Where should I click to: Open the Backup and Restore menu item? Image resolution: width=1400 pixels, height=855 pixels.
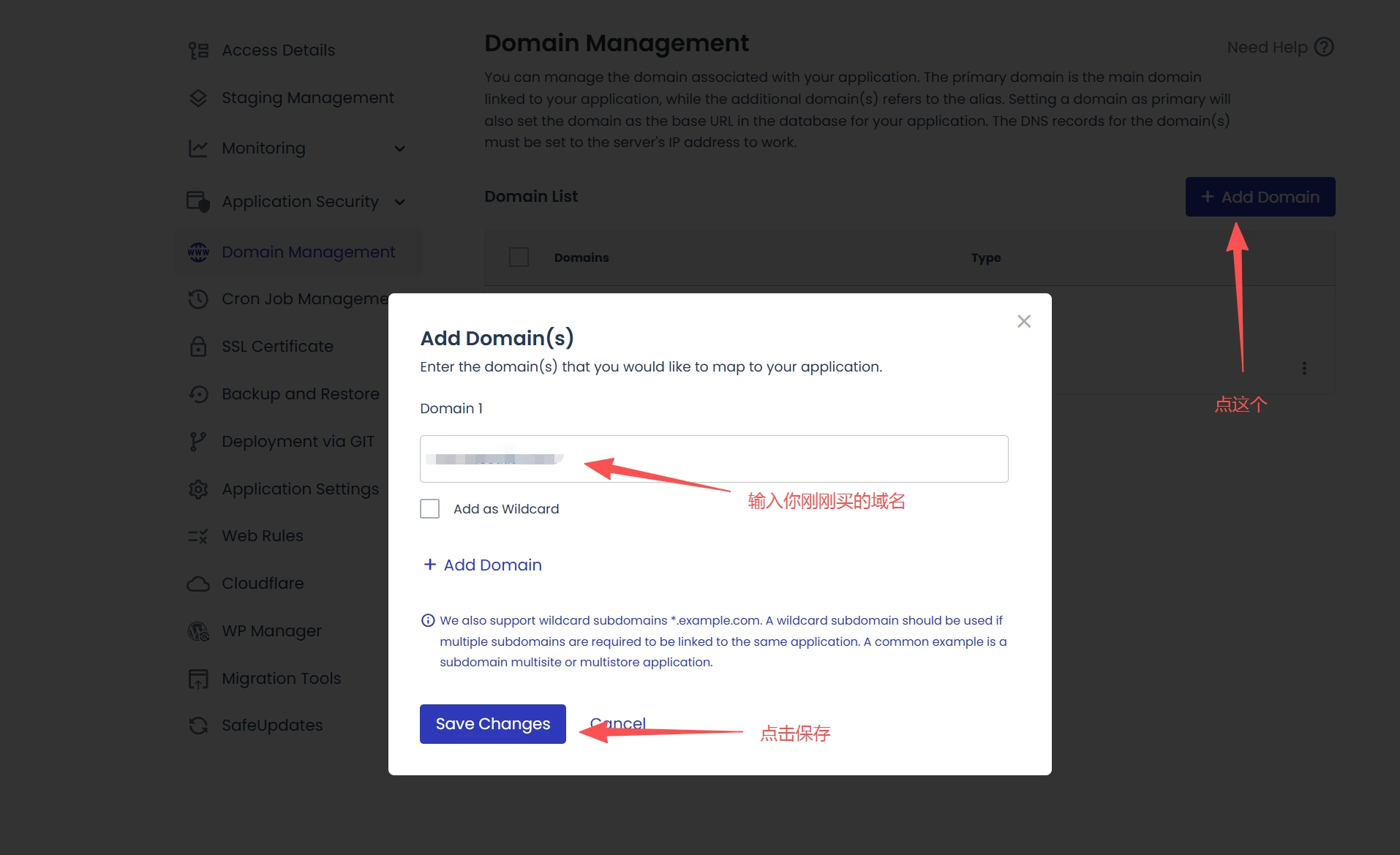(300, 394)
